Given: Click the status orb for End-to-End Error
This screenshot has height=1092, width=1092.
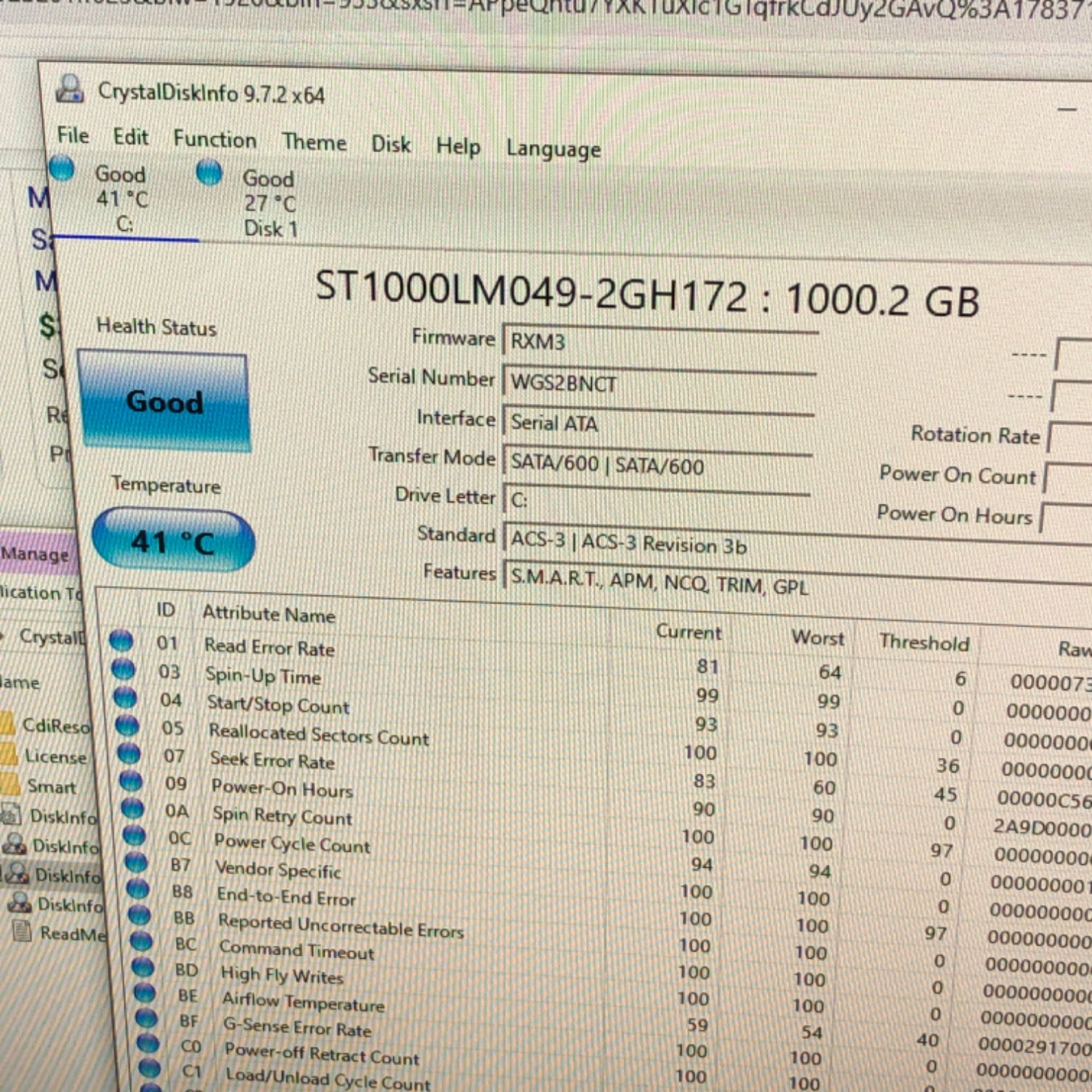Looking at the screenshot, I should click(138, 888).
